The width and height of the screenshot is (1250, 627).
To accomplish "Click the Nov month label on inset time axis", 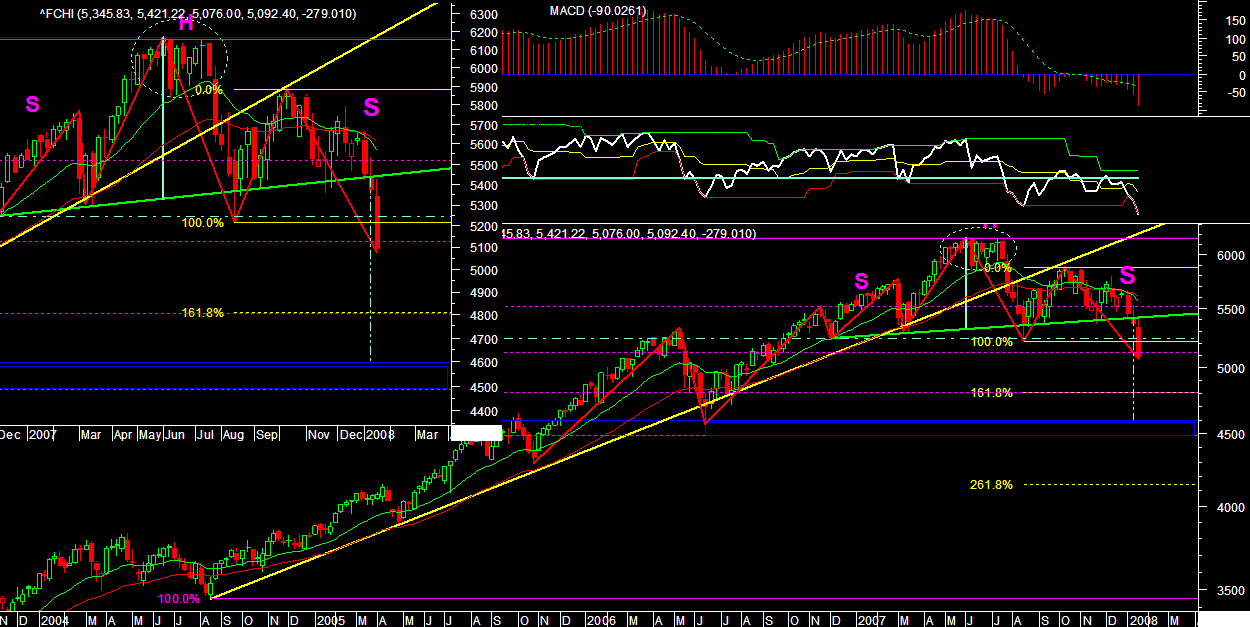I will [319, 435].
